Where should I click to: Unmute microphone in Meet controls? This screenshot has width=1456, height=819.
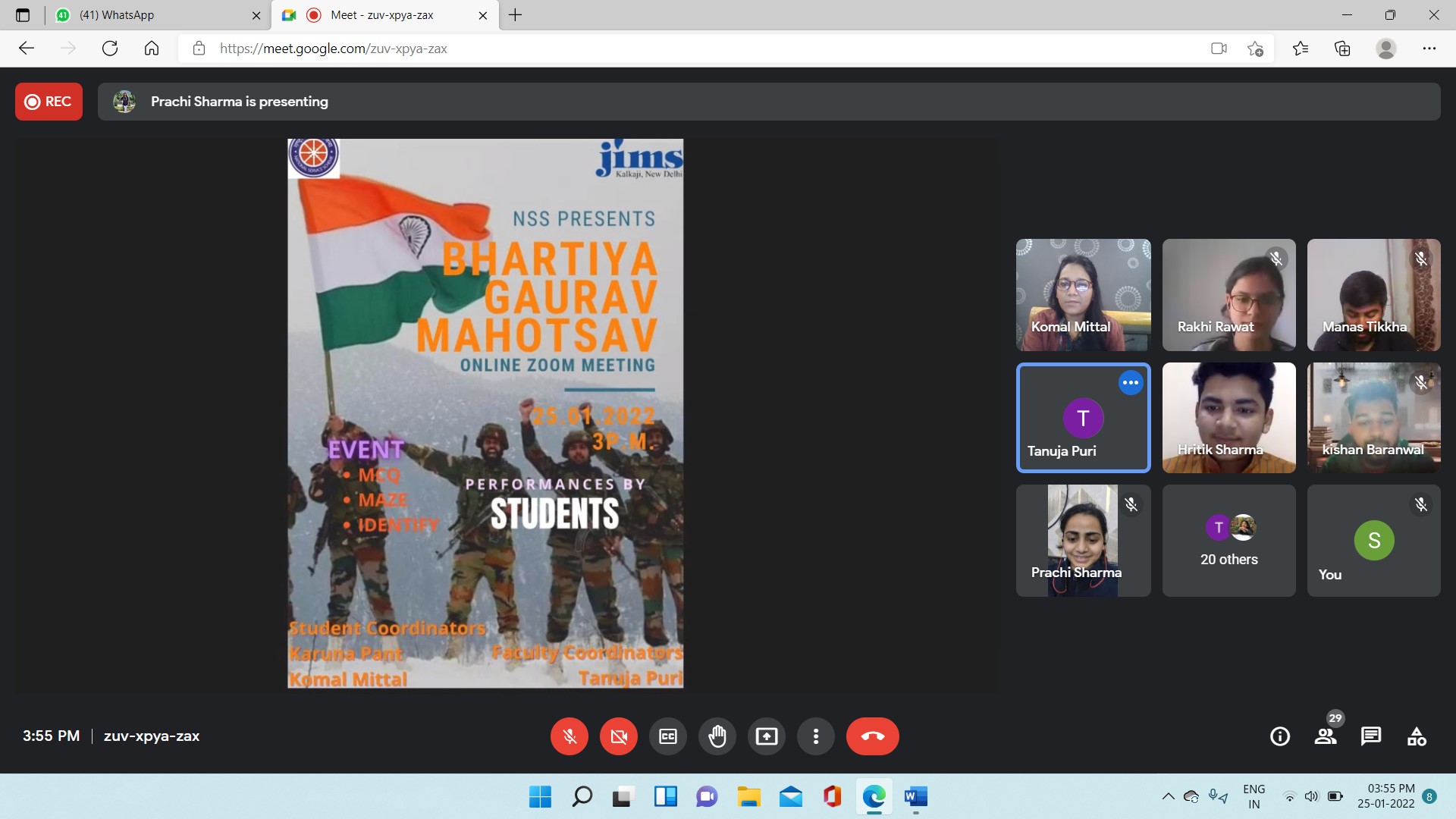pos(570,736)
